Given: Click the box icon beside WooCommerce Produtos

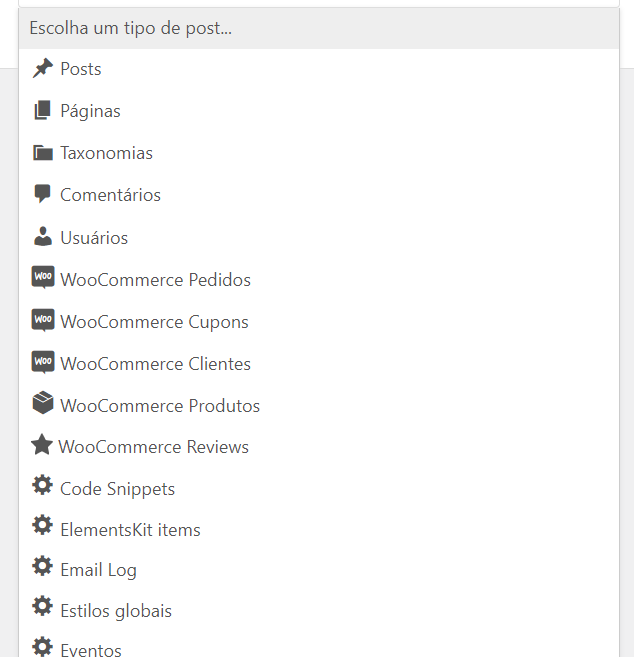Looking at the screenshot, I should click(x=43, y=403).
